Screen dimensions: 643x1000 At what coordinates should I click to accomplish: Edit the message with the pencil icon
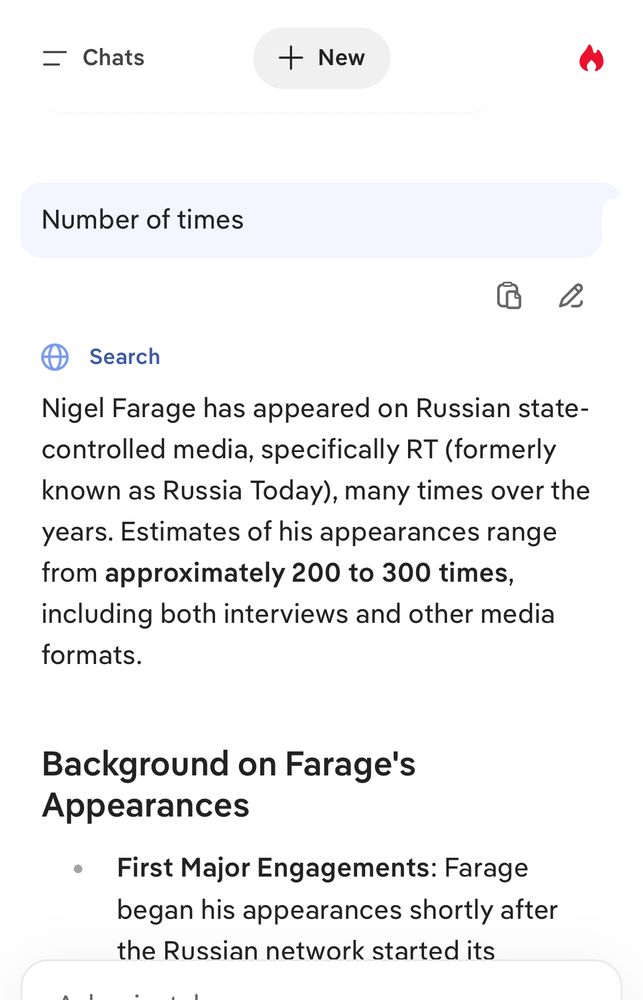click(x=571, y=296)
